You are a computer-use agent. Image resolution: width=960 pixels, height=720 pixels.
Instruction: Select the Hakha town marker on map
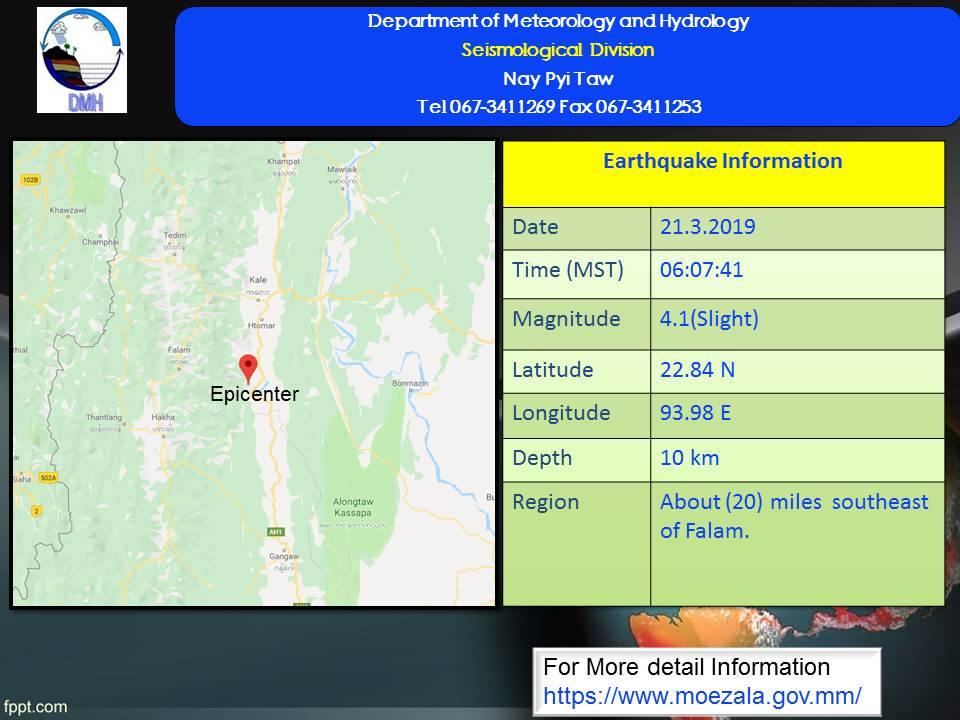click(x=164, y=417)
